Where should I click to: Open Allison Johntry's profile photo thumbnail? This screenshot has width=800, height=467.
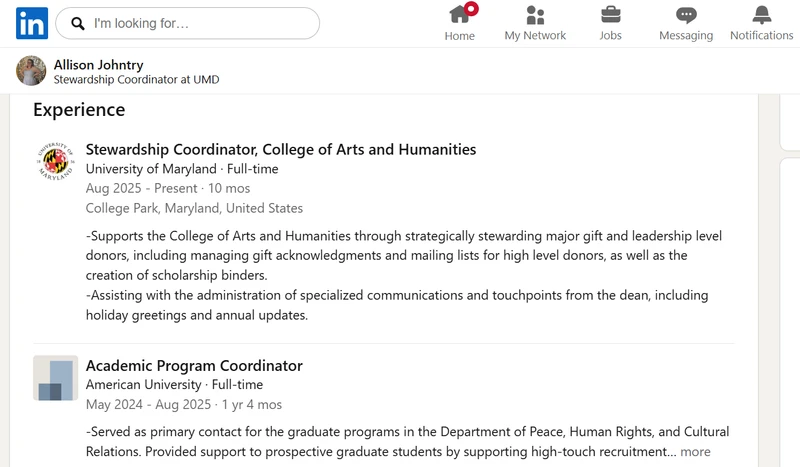tap(31, 70)
